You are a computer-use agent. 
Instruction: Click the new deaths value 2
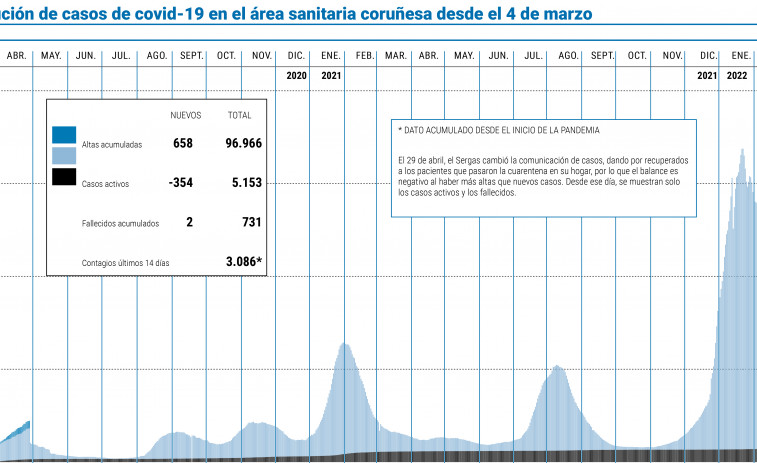click(189, 222)
